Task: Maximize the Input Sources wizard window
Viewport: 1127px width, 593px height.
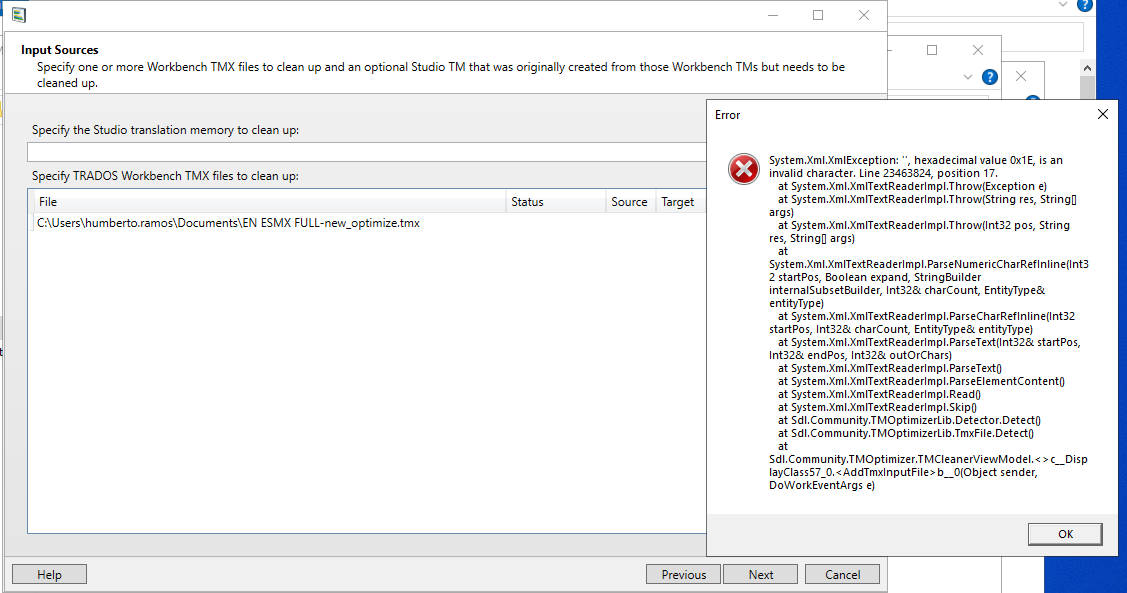Action: [x=817, y=15]
